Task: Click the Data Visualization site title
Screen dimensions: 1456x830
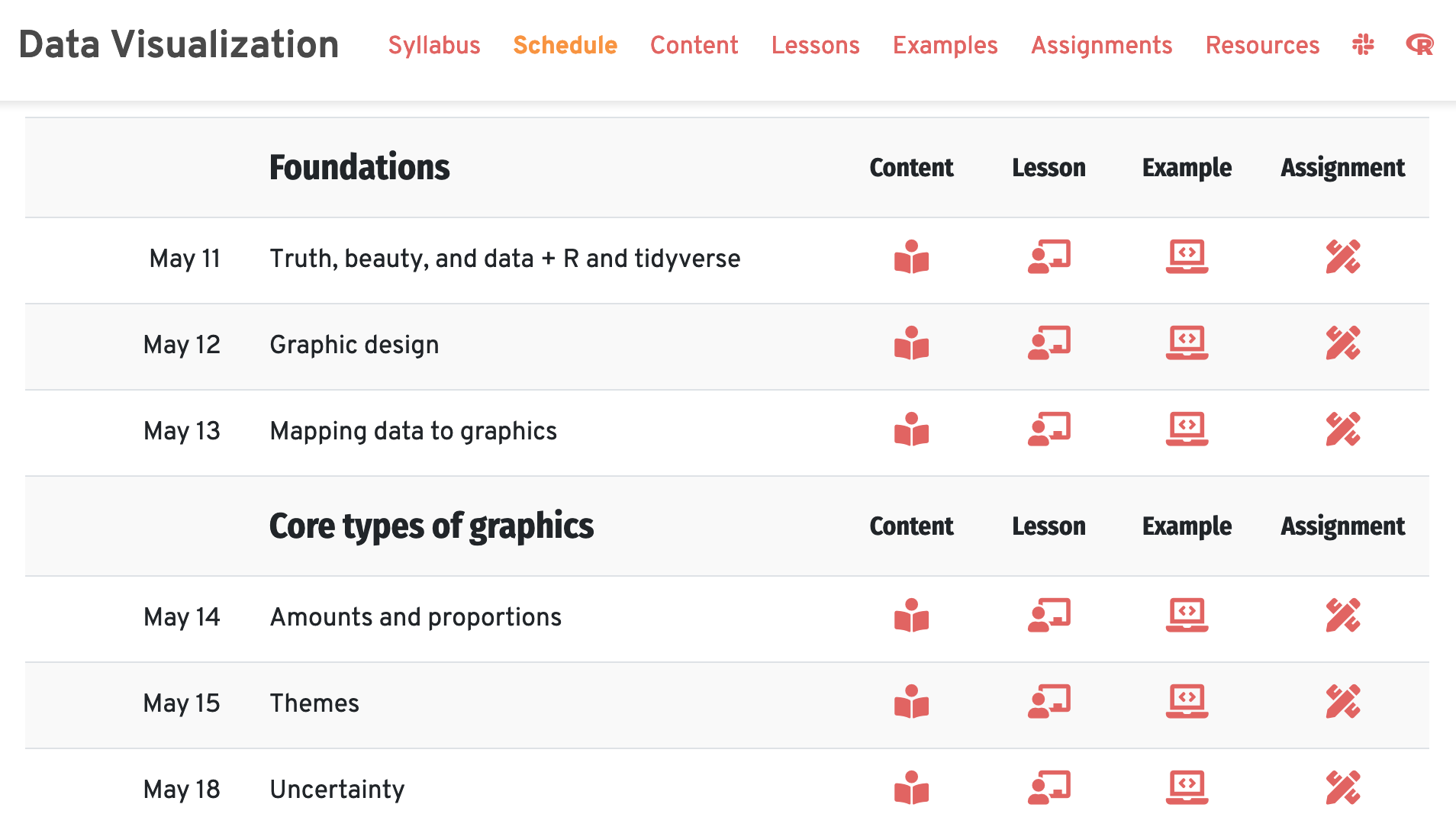Action: tap(179, 45)
